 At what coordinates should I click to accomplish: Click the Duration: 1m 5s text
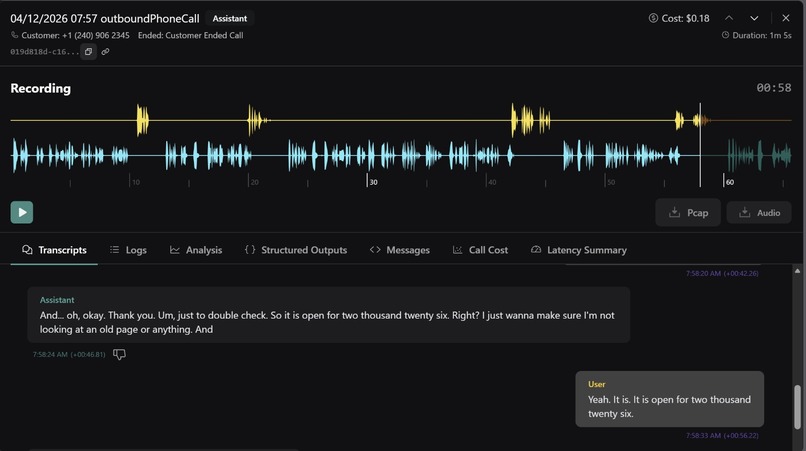click(x=757, y=35)
